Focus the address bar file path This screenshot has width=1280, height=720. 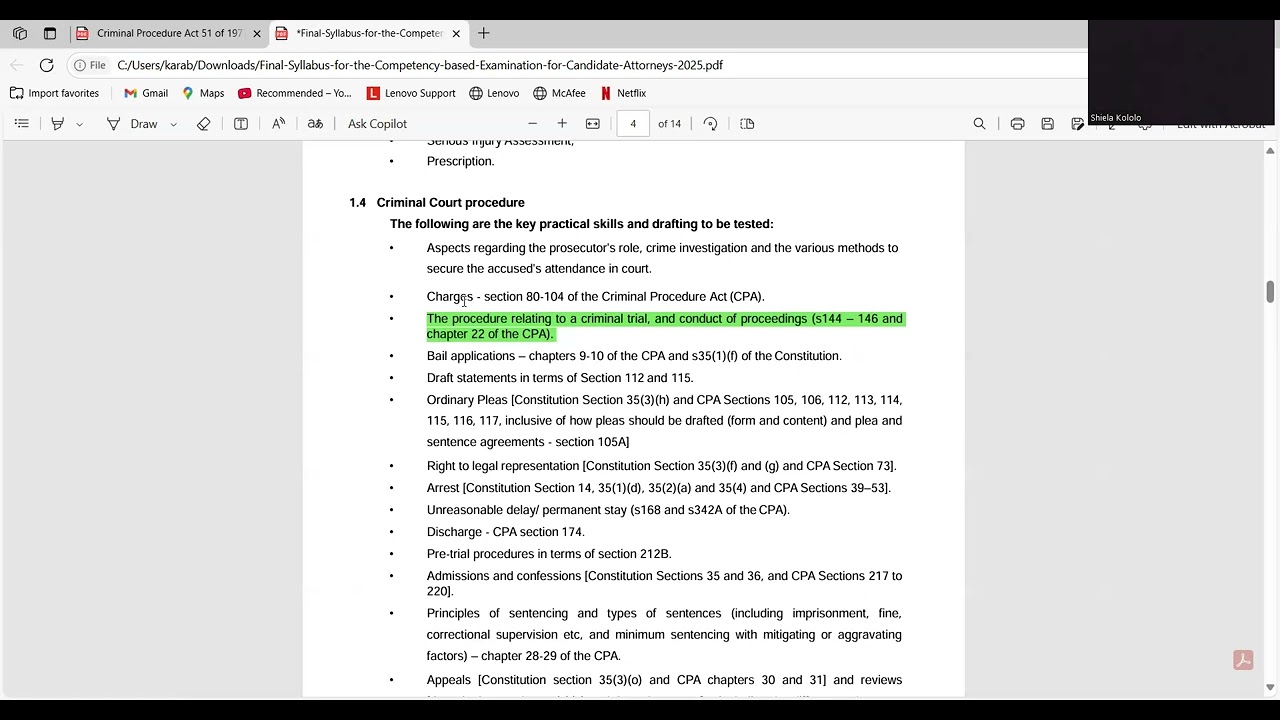420,65
